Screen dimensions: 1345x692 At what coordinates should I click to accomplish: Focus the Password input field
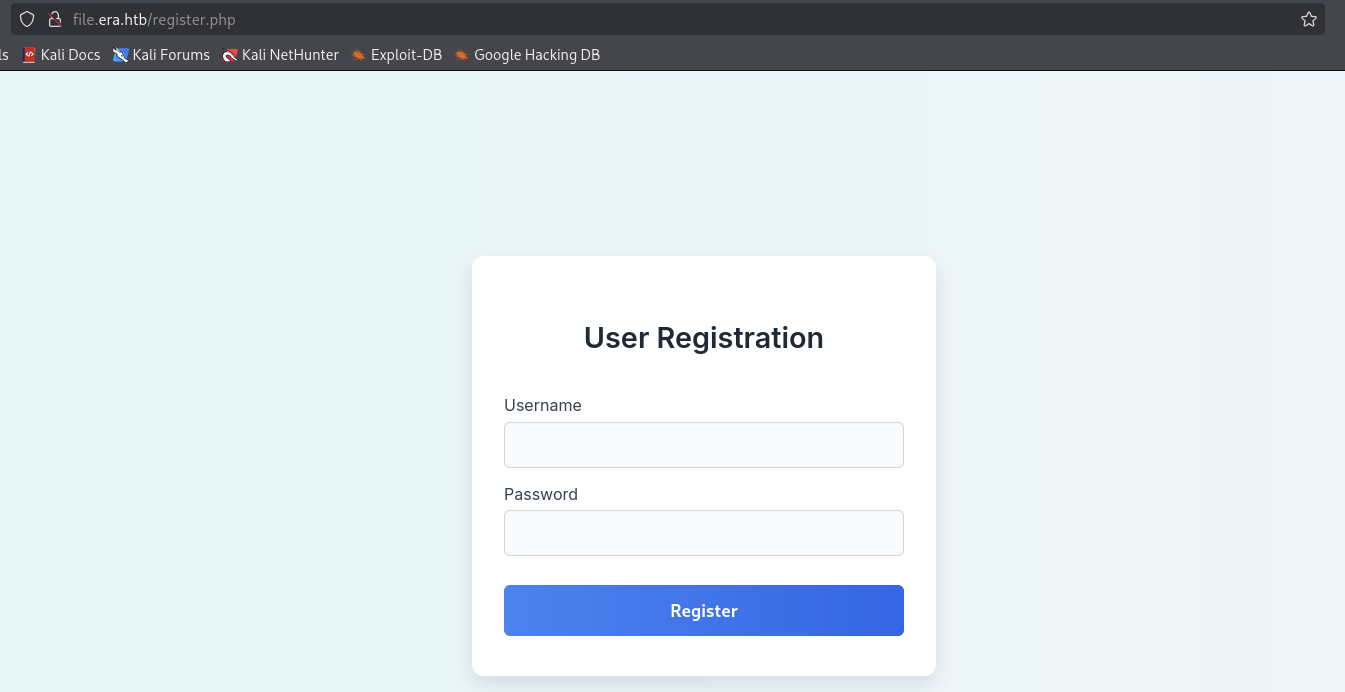click(x=704, y=533)
